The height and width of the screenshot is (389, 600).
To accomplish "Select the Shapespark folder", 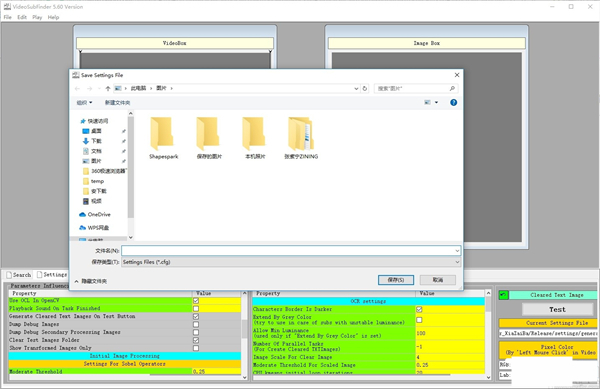I will tap(163, 138).
